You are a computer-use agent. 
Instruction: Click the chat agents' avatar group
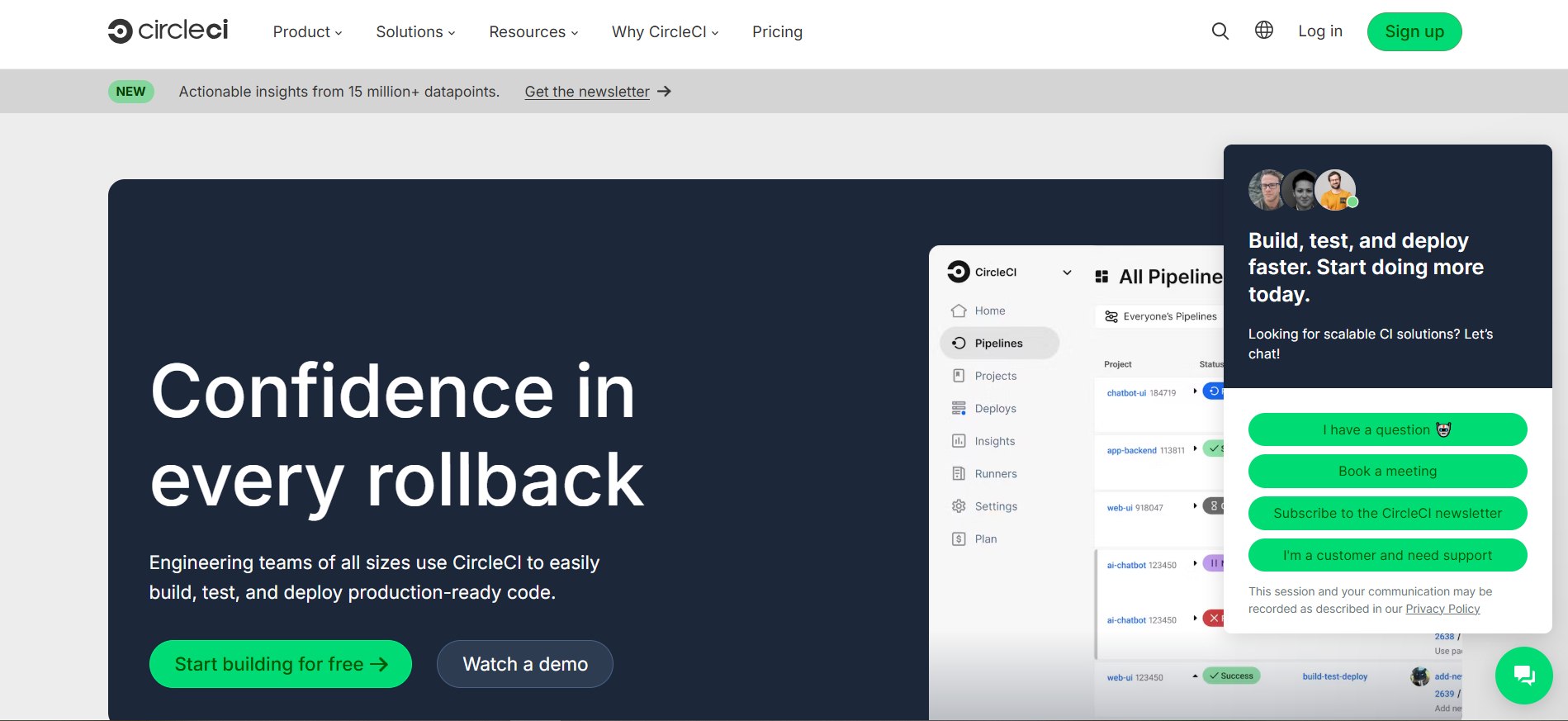[1303, 190]
